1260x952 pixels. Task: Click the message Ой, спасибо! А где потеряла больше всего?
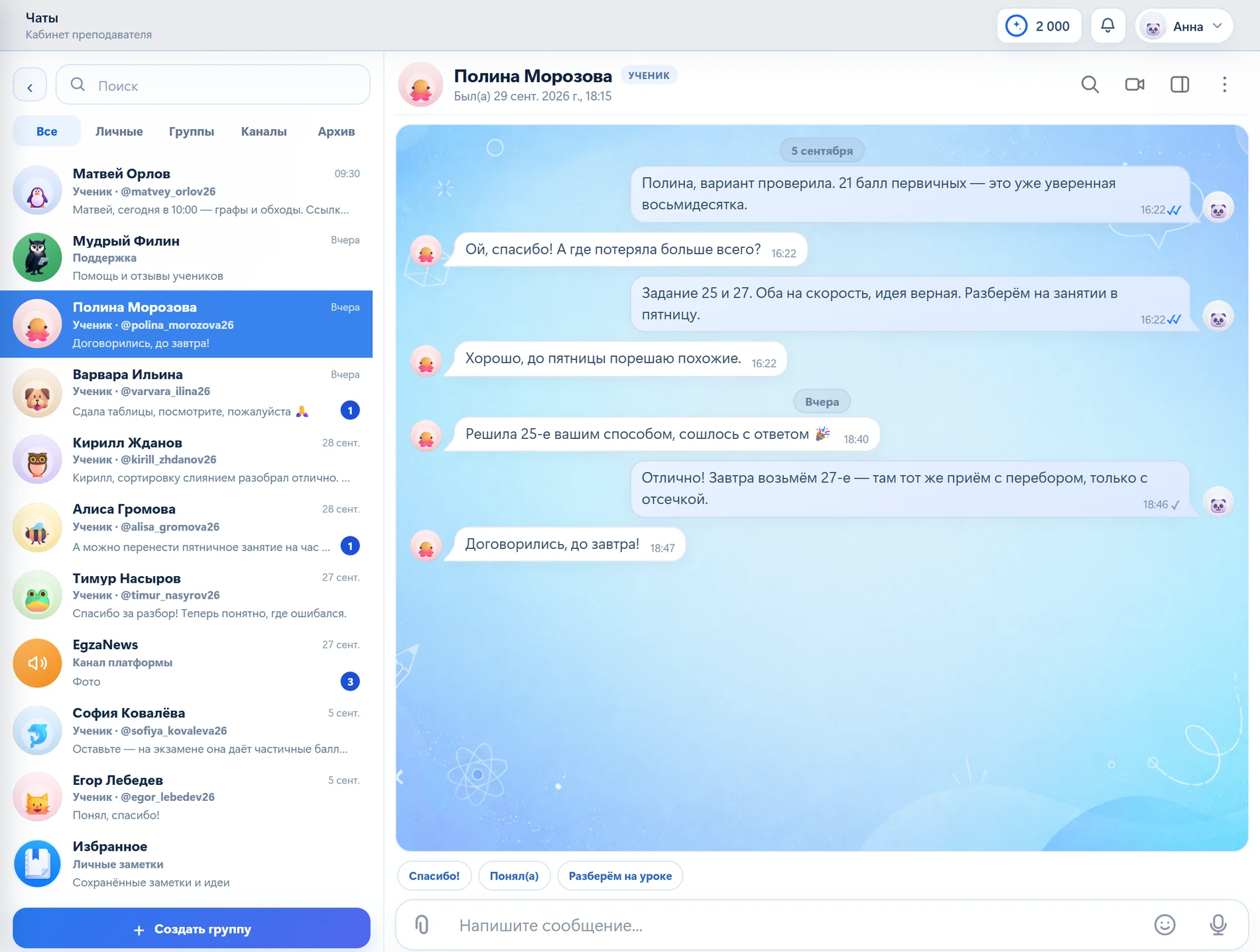tap(625, 250)
